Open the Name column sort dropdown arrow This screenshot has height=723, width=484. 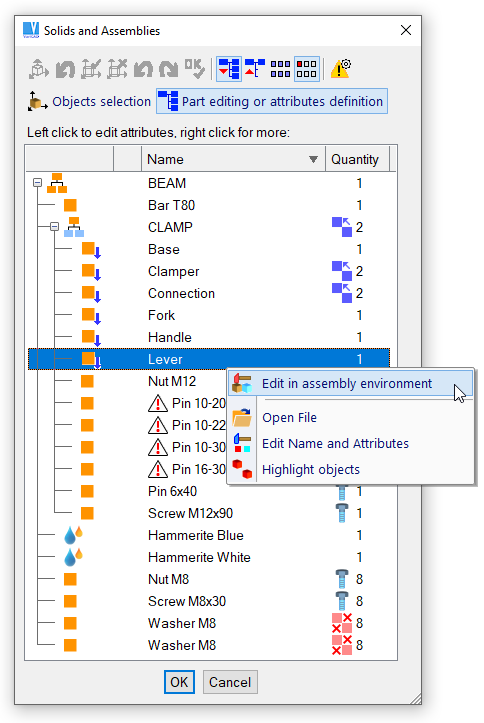click(313, 160)
